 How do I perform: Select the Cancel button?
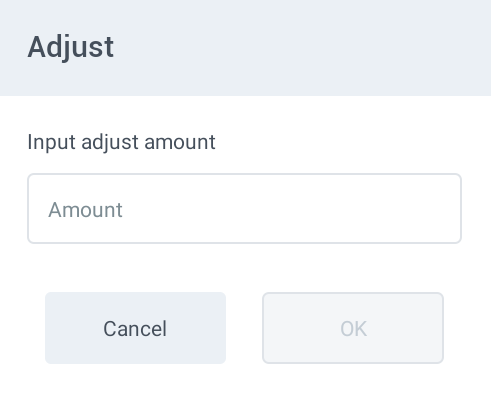click(x=135, y=328)
